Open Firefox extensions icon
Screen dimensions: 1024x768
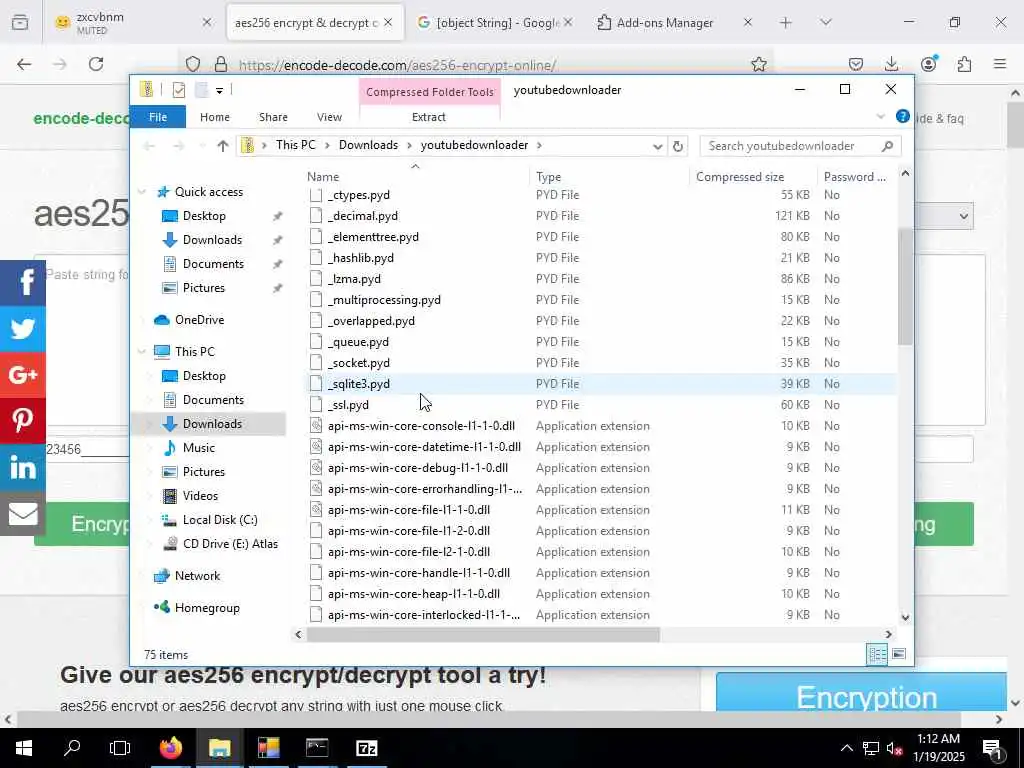[964, 64]
